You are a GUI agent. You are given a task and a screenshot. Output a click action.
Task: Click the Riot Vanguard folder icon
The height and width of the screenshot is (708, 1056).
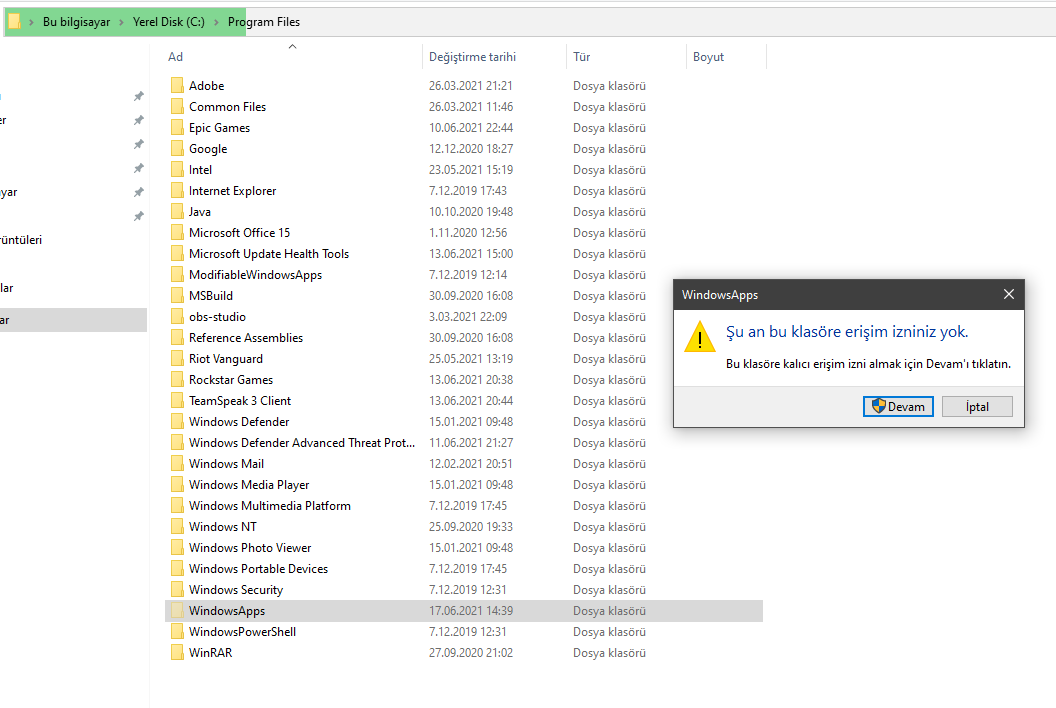pyautogui.click(x=177, y=358)
